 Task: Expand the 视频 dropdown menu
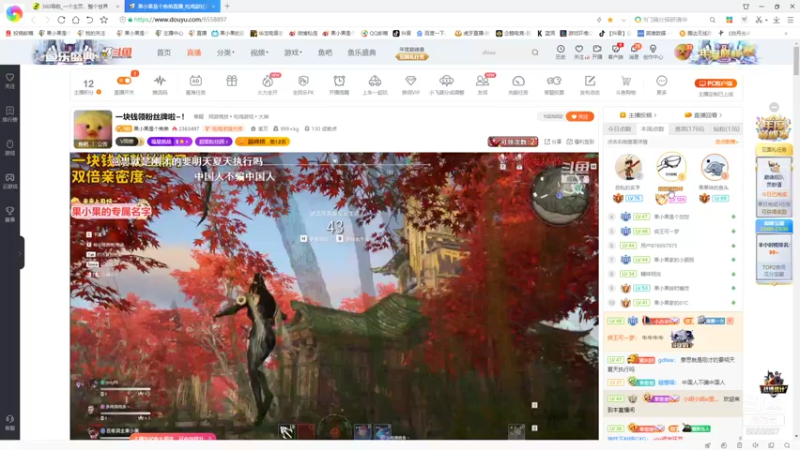(259, 53)
